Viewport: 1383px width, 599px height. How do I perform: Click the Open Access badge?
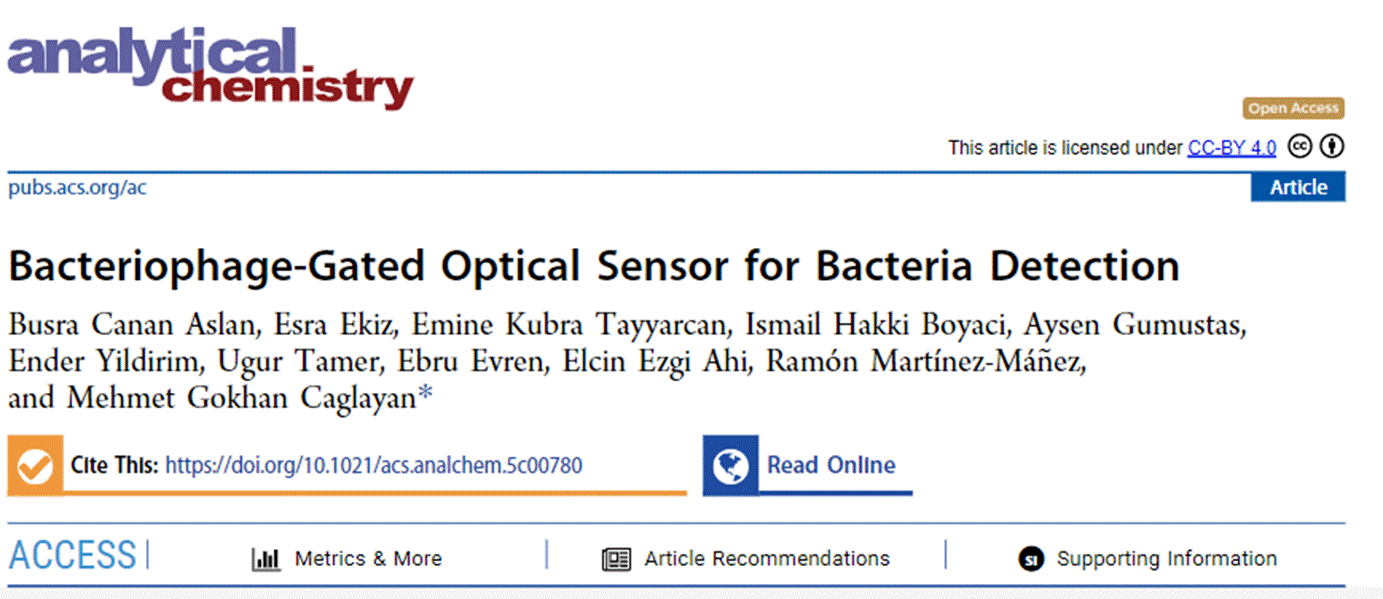1293,108
